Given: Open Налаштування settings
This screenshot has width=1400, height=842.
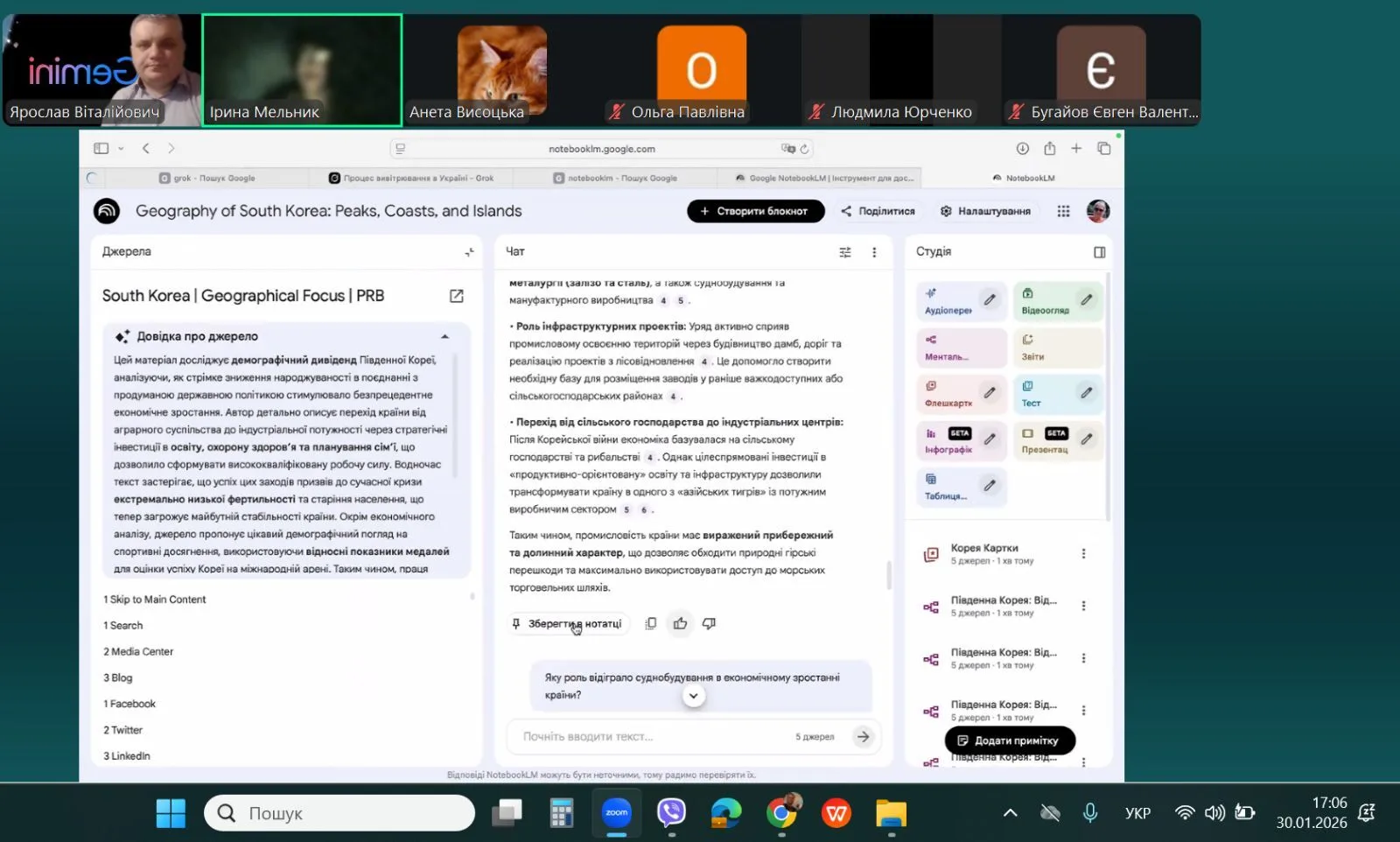Looking at the screenshot, I should pos(985,211).
